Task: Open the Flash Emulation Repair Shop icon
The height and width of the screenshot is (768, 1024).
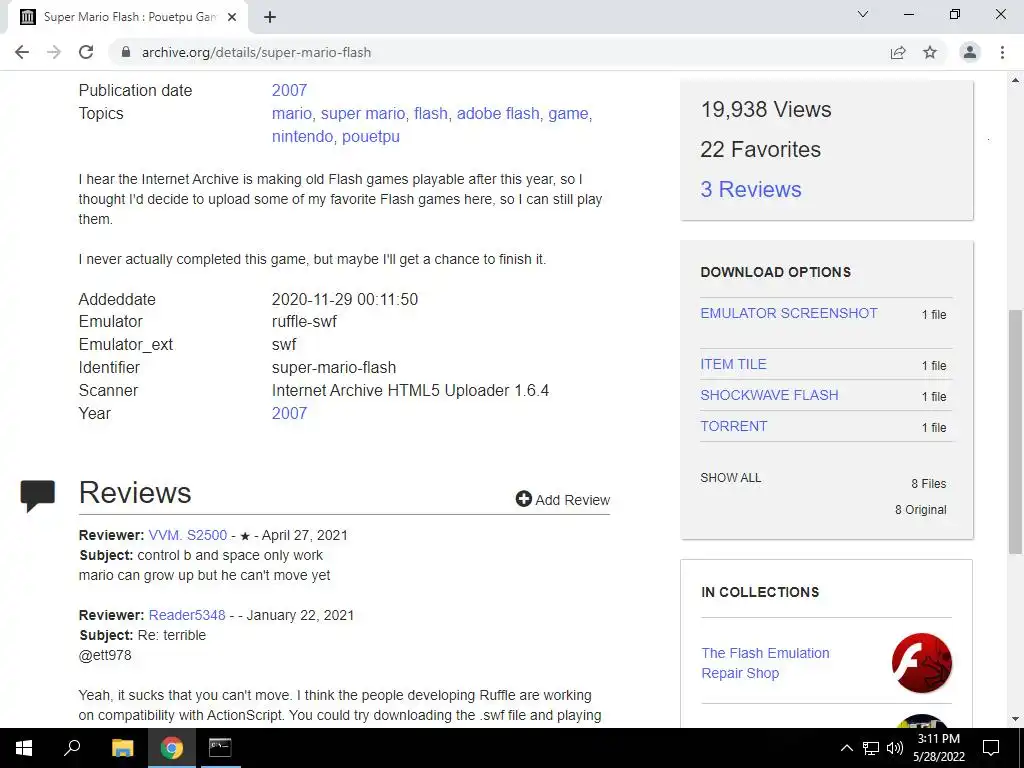Action: [921, 663]
